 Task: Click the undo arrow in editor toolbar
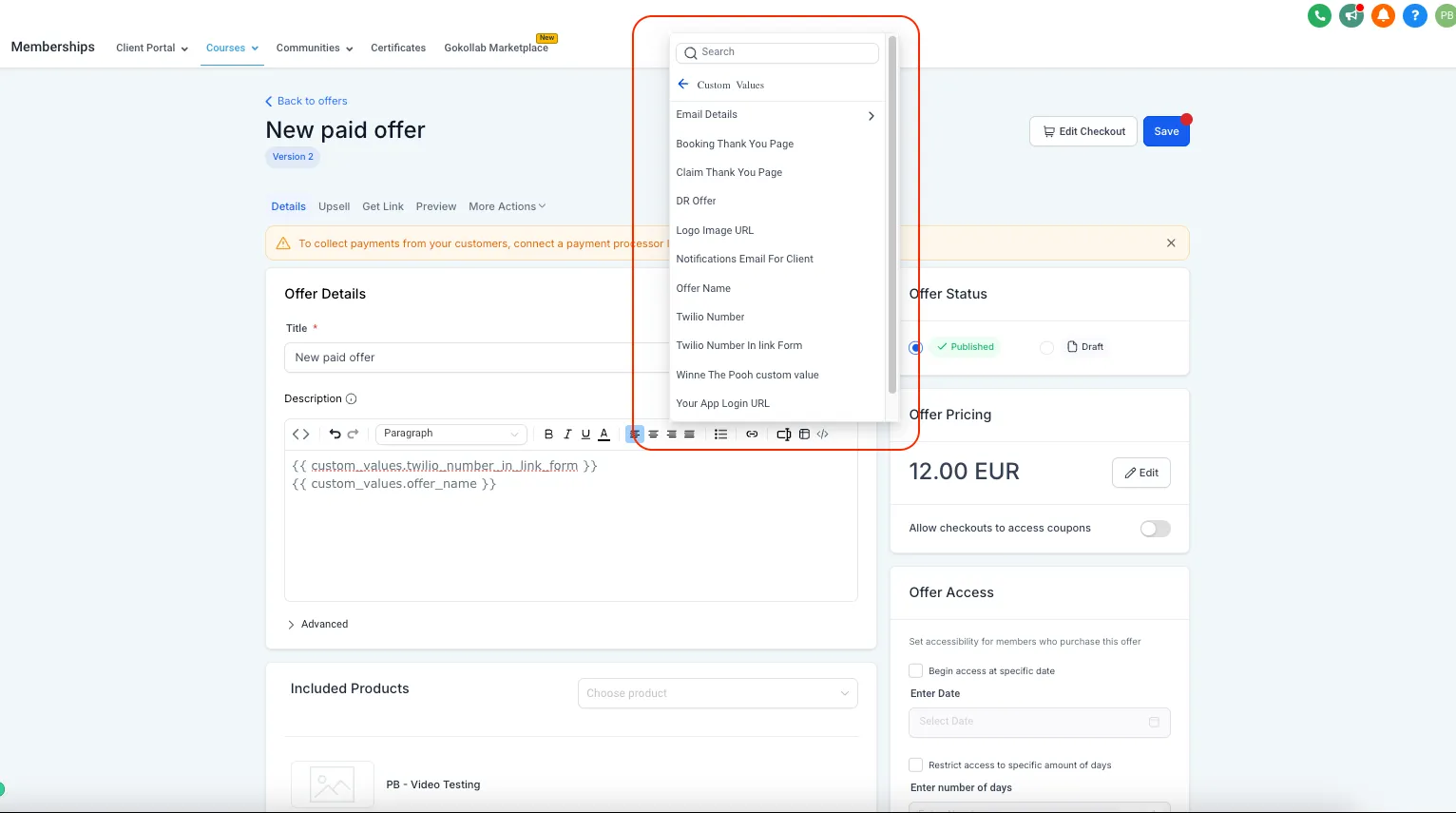tap(335, 434)
